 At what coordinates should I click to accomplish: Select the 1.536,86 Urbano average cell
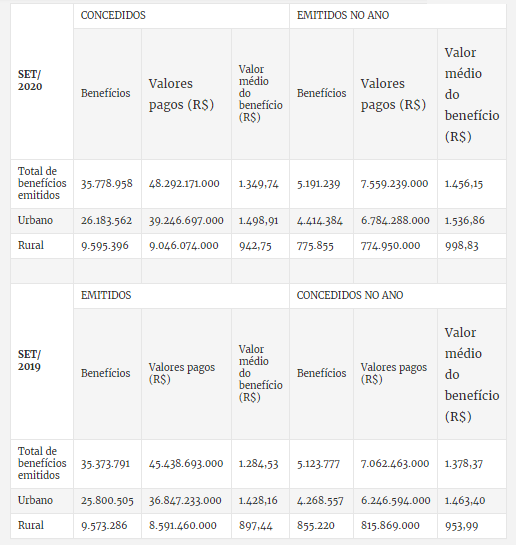[x=472, y=220]
